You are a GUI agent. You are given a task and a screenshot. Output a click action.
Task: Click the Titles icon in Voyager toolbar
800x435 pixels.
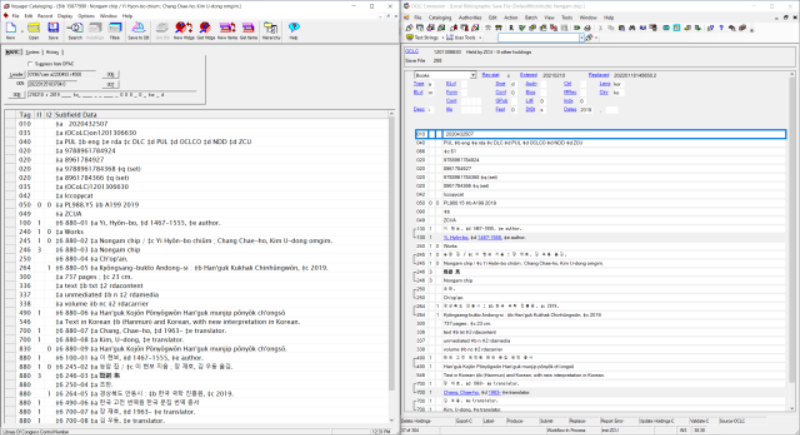tap(115, 29)
